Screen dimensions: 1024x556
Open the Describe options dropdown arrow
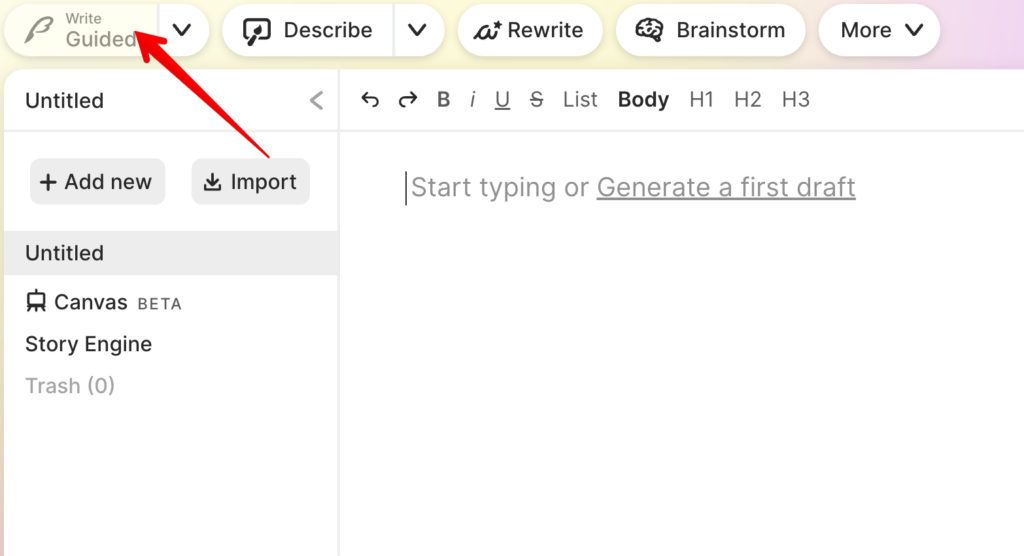click(417, 30)
